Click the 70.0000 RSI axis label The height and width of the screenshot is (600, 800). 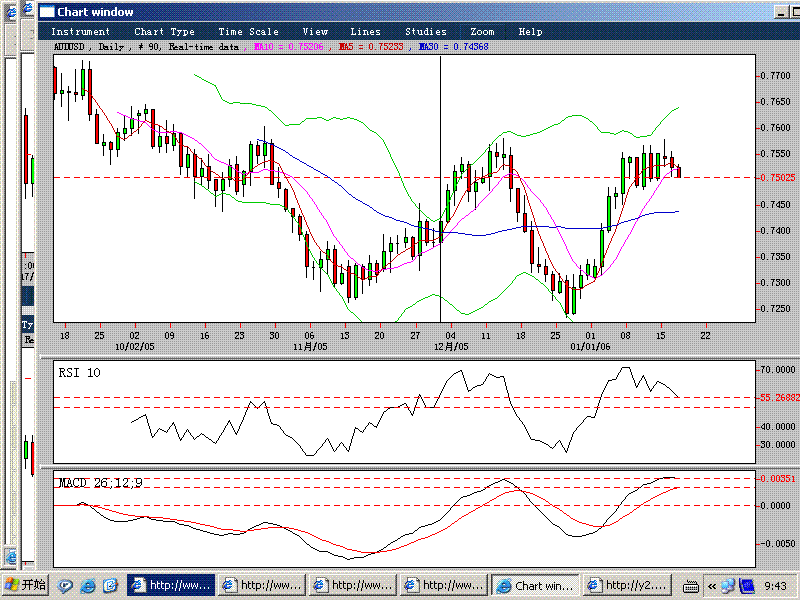(778, 369)
